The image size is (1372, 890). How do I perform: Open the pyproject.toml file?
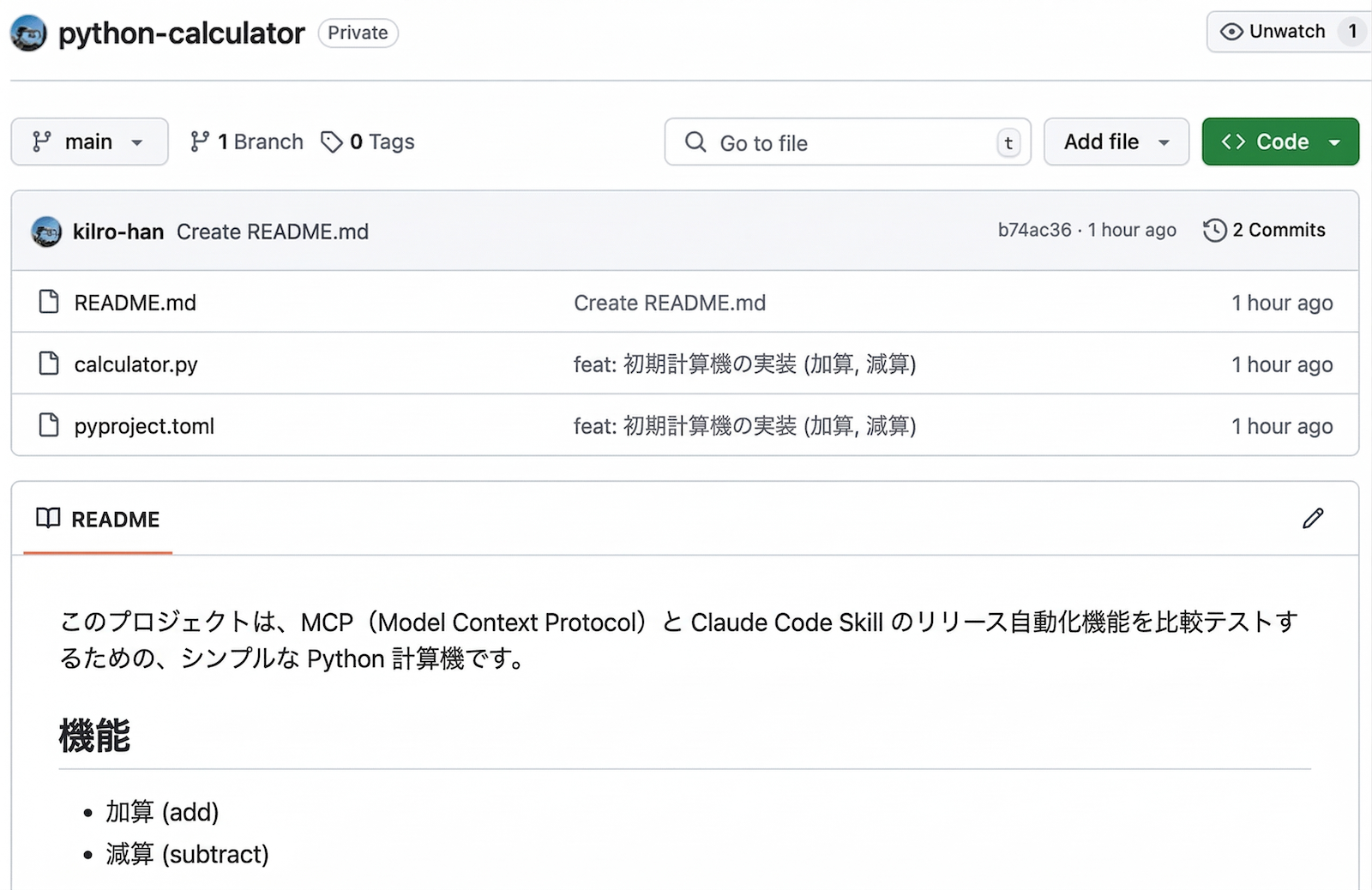coord(143,425)
